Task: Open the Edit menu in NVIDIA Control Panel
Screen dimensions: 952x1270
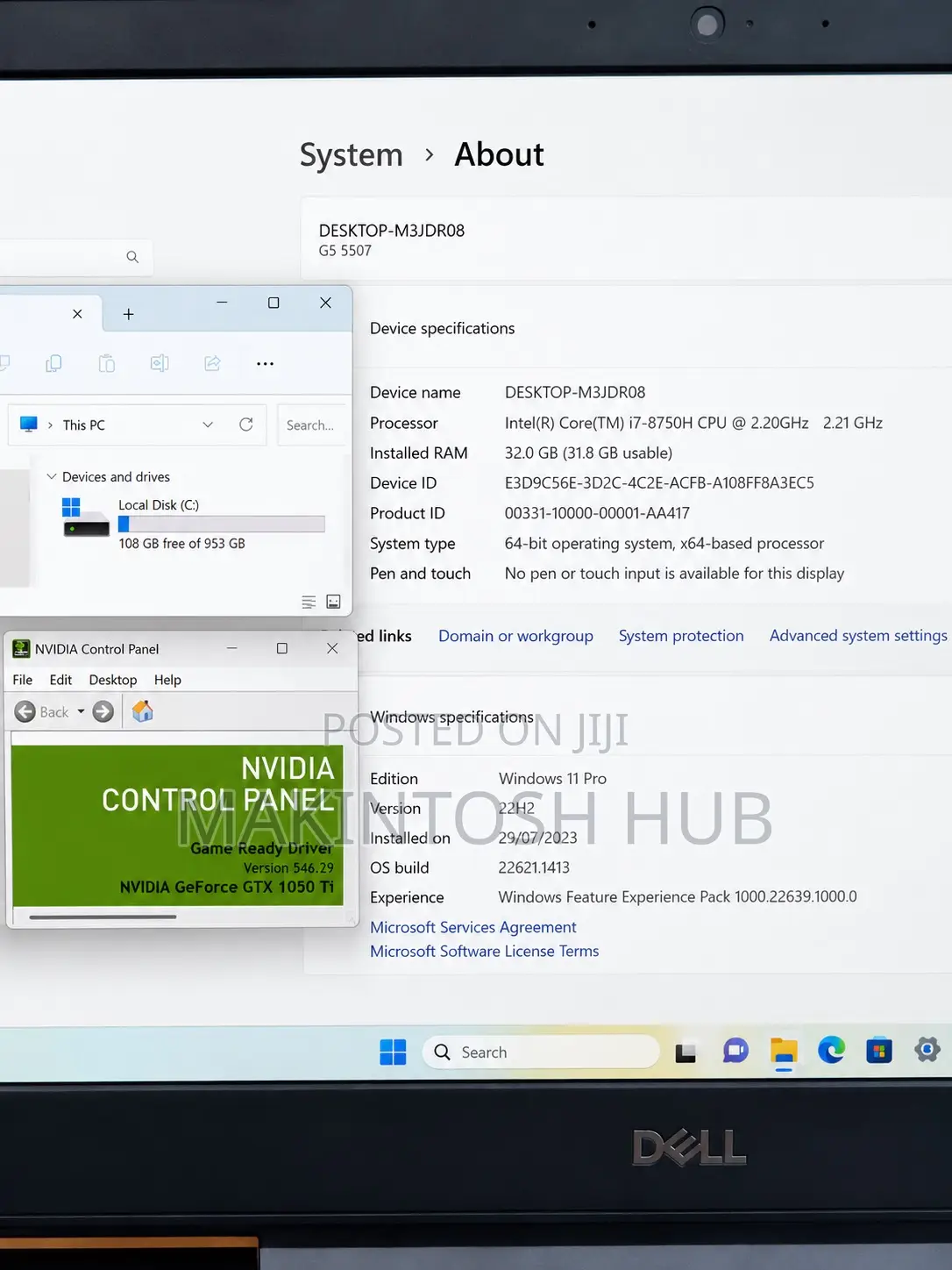Action: click(60, 680)
